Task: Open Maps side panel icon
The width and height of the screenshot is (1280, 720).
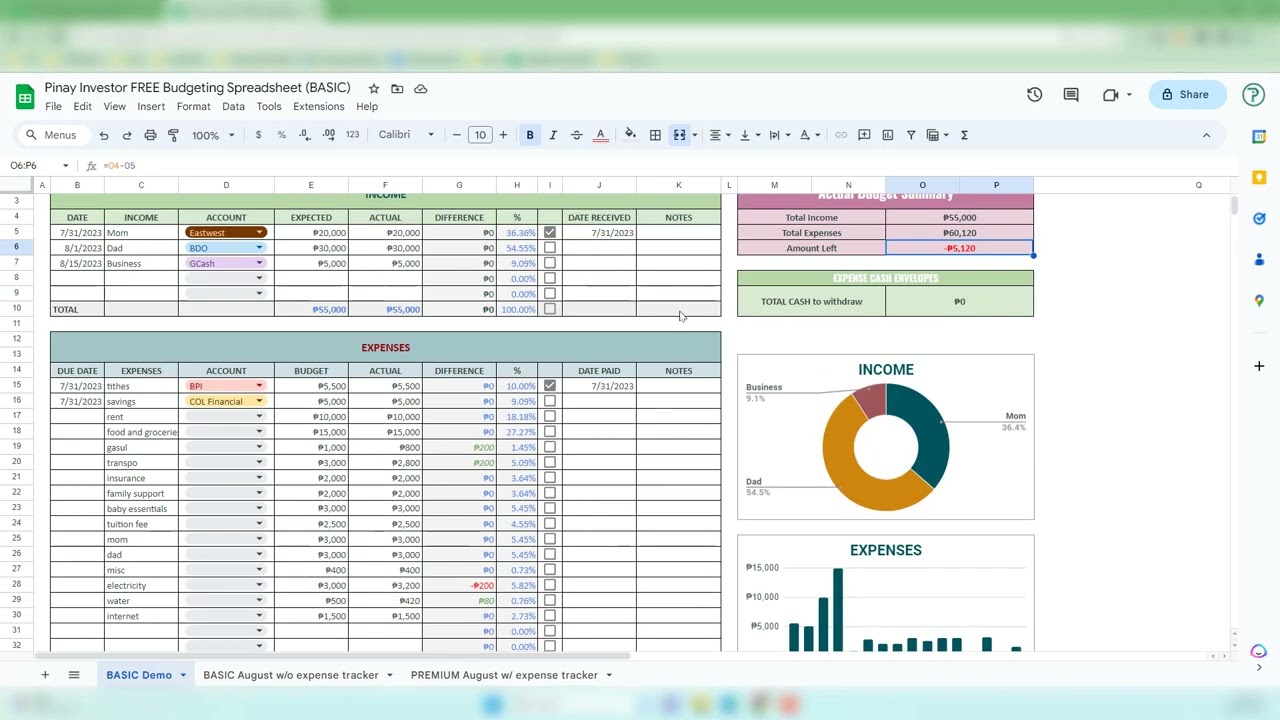Action: click(1259, 300)
